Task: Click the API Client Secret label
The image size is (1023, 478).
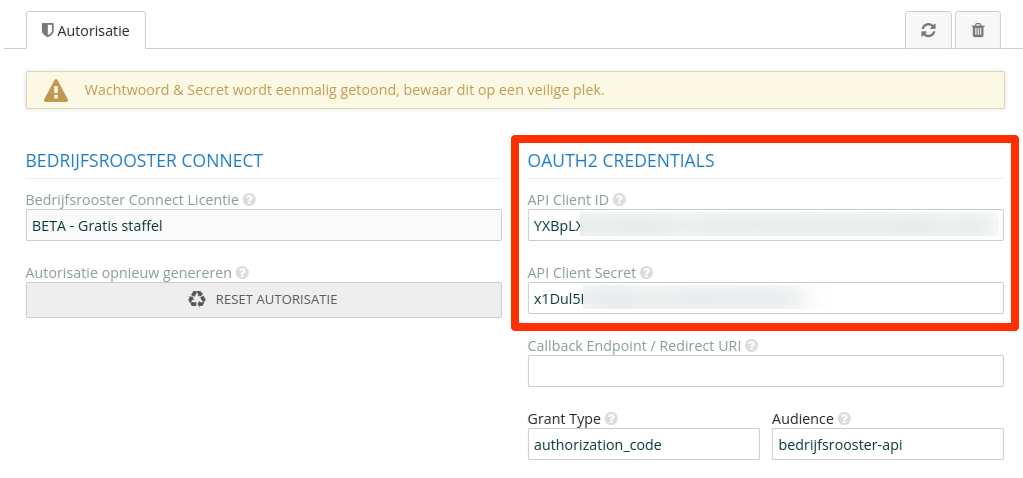Action: 582,273
